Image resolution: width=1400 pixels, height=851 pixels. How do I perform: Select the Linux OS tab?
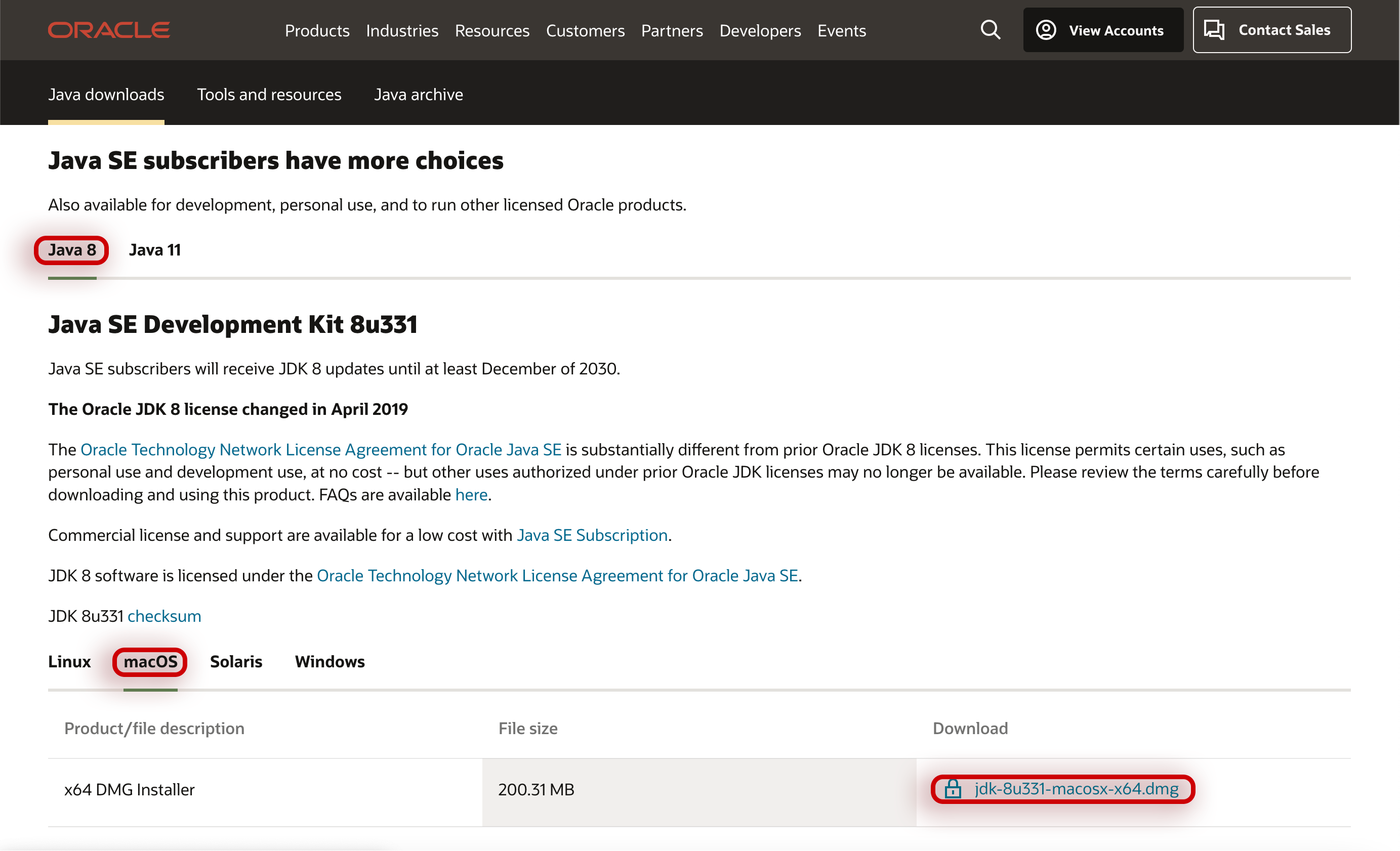(x=69, y=662)
